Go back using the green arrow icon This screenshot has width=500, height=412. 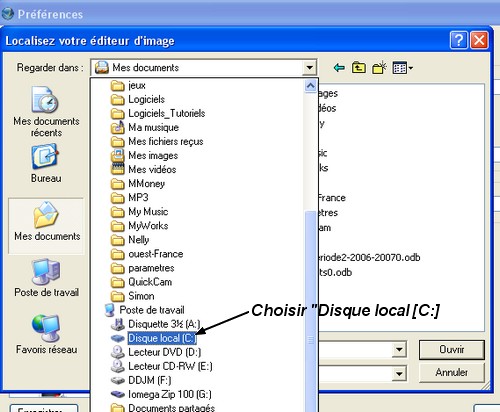click(x=339, y=68)
